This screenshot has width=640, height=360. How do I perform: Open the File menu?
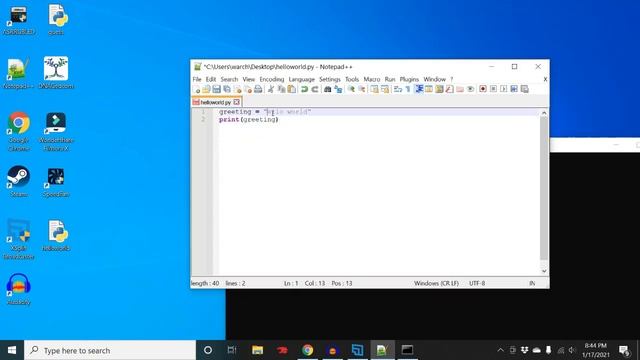pyautogui.click(x=197, y=79)
